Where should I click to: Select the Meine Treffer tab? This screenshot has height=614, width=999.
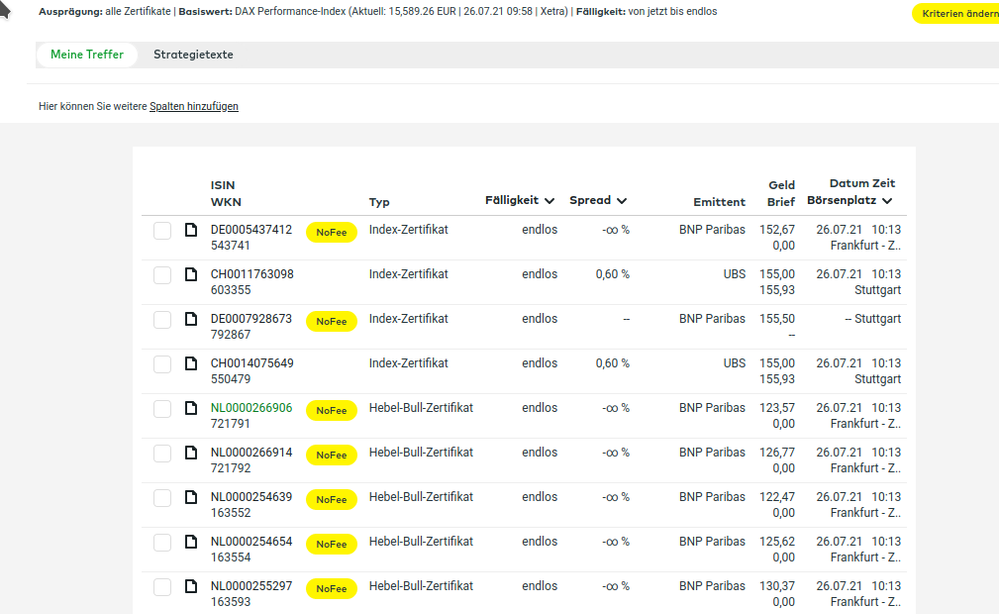87,55
